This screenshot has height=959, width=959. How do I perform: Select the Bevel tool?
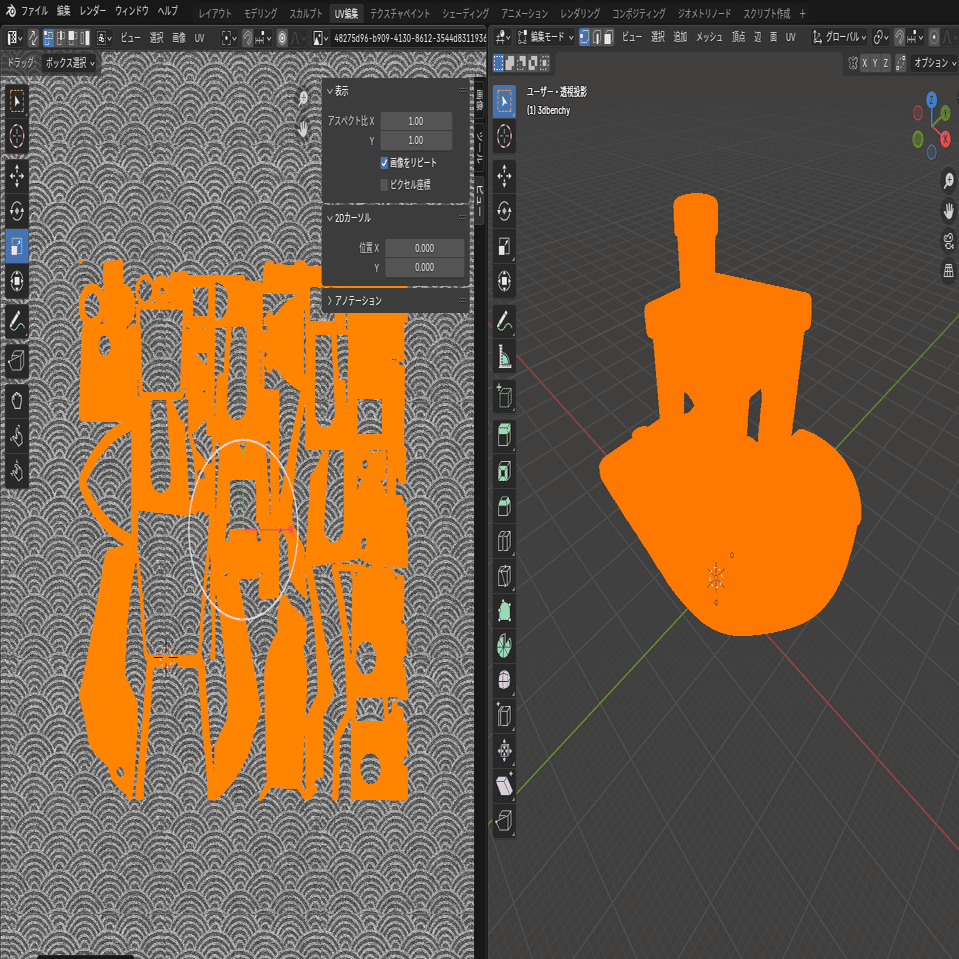point(505,506)
